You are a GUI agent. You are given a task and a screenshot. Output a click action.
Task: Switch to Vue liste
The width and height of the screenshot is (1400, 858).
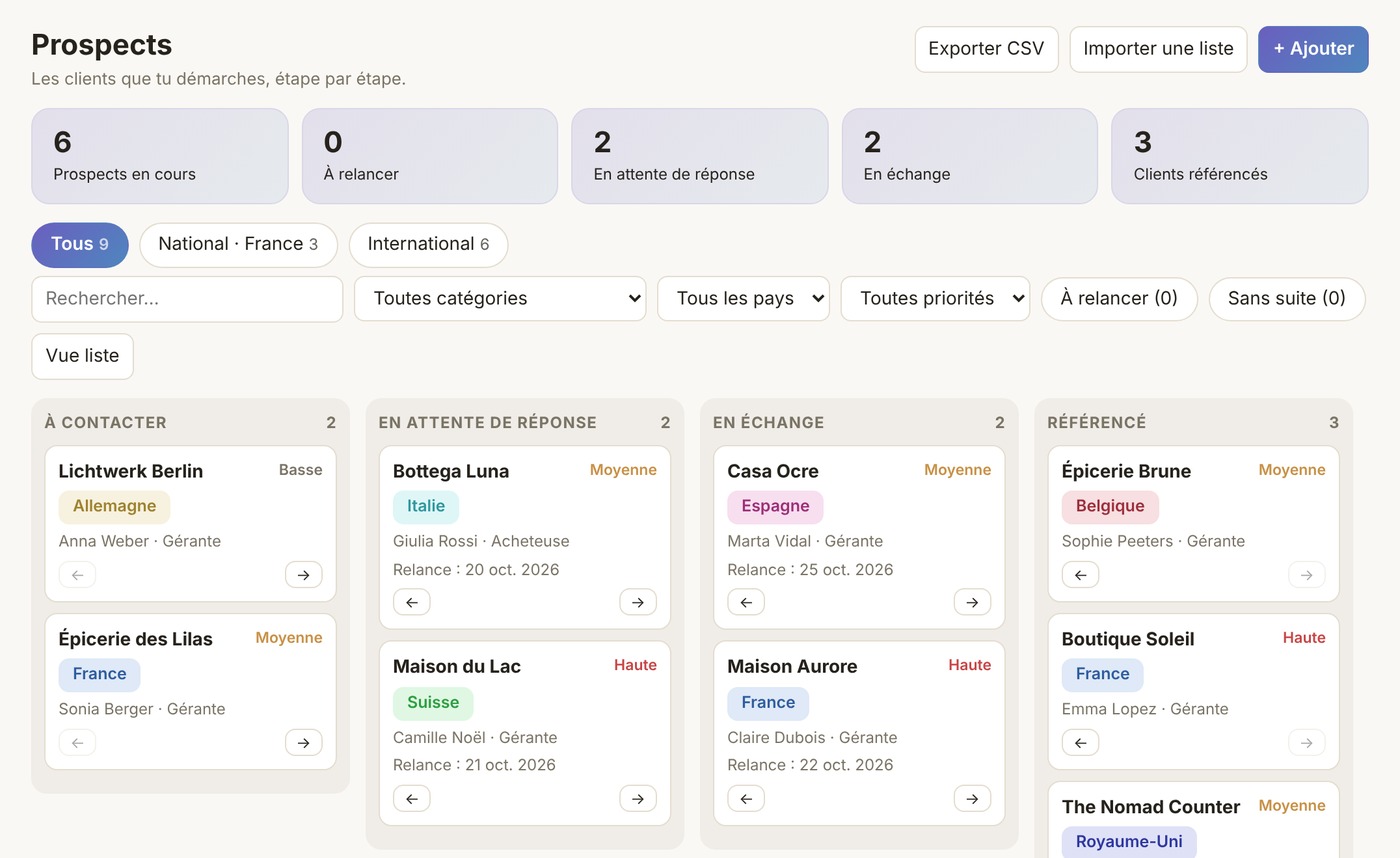click(x=82, y=356)
